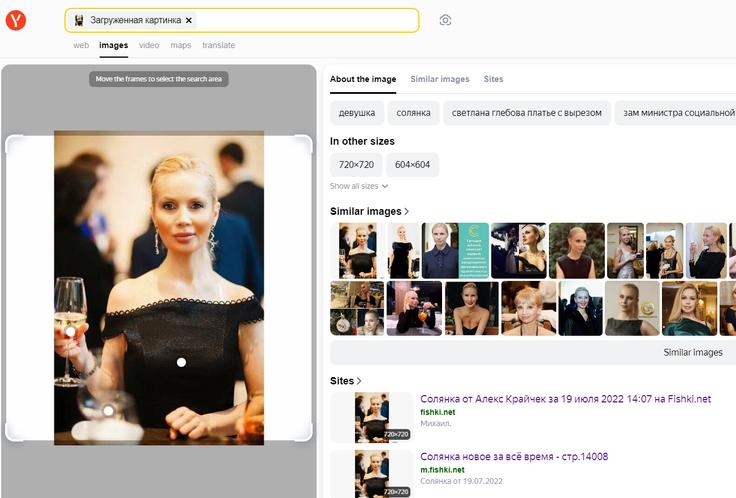Click the Михаил snippet text
The width and height of the screenshot is (736, 498).
point(436,423)
